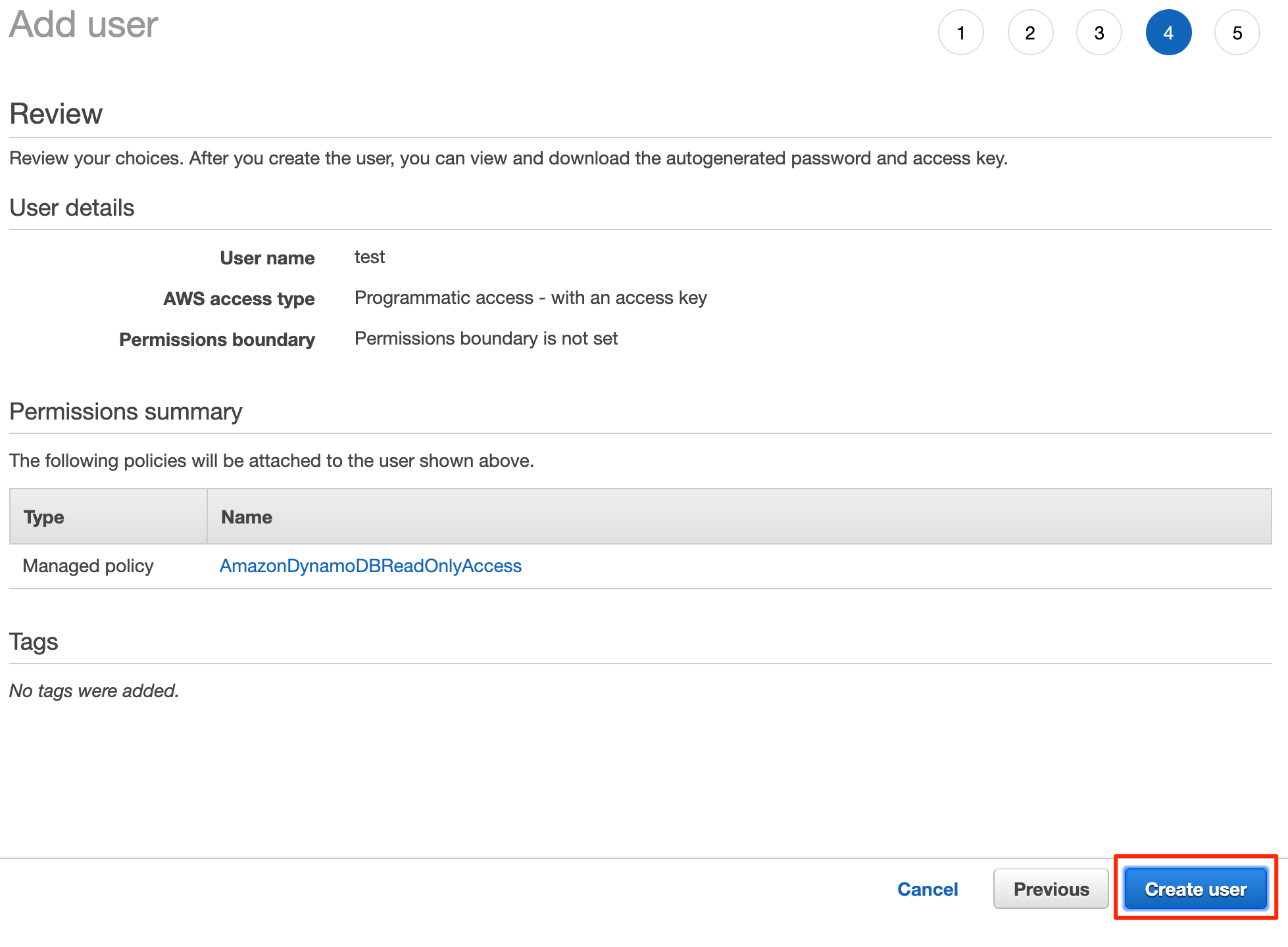Go to wizard step 2
The image size is (1288, 947).
point(1030,33)
